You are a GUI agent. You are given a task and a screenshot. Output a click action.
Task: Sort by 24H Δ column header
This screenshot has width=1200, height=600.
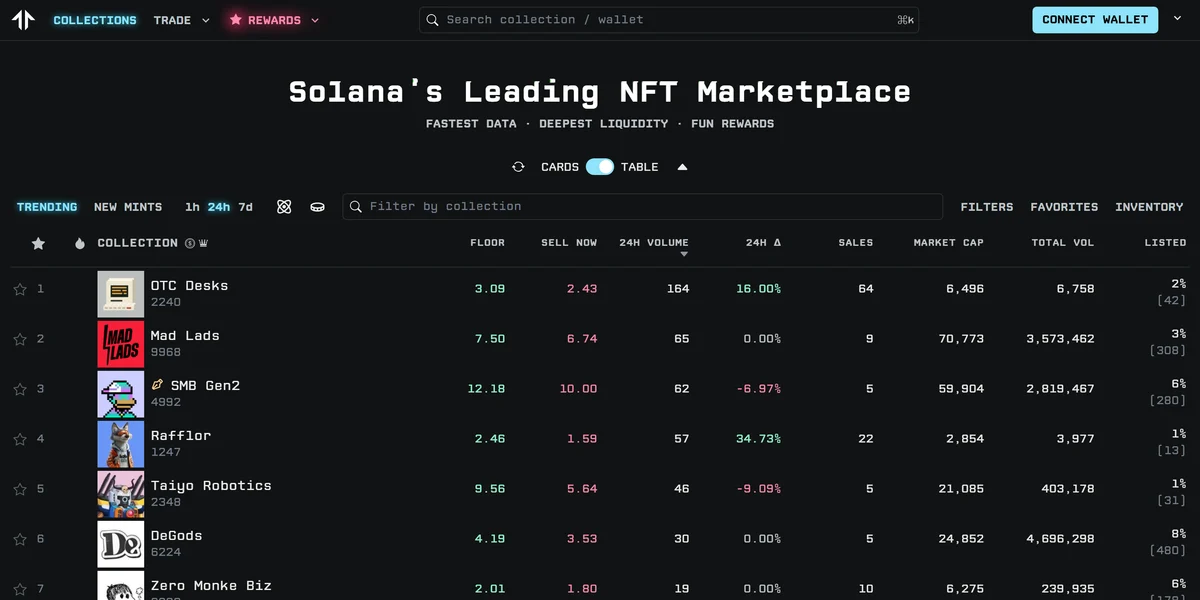pyautogui.click(x=763, y=243)
